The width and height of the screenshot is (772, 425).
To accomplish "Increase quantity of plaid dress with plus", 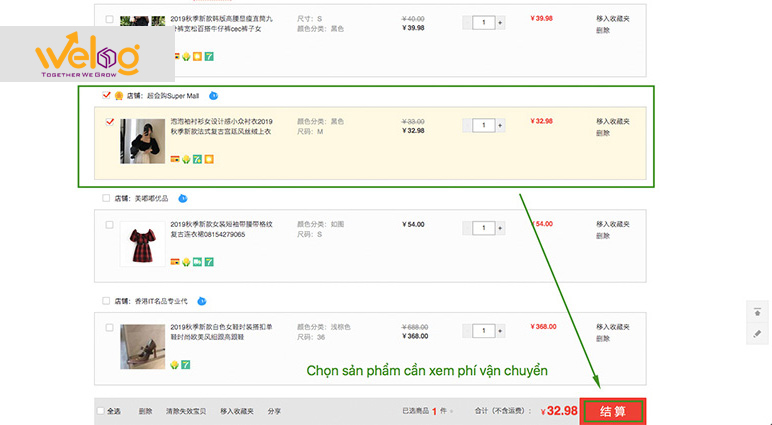I will 500,228.
